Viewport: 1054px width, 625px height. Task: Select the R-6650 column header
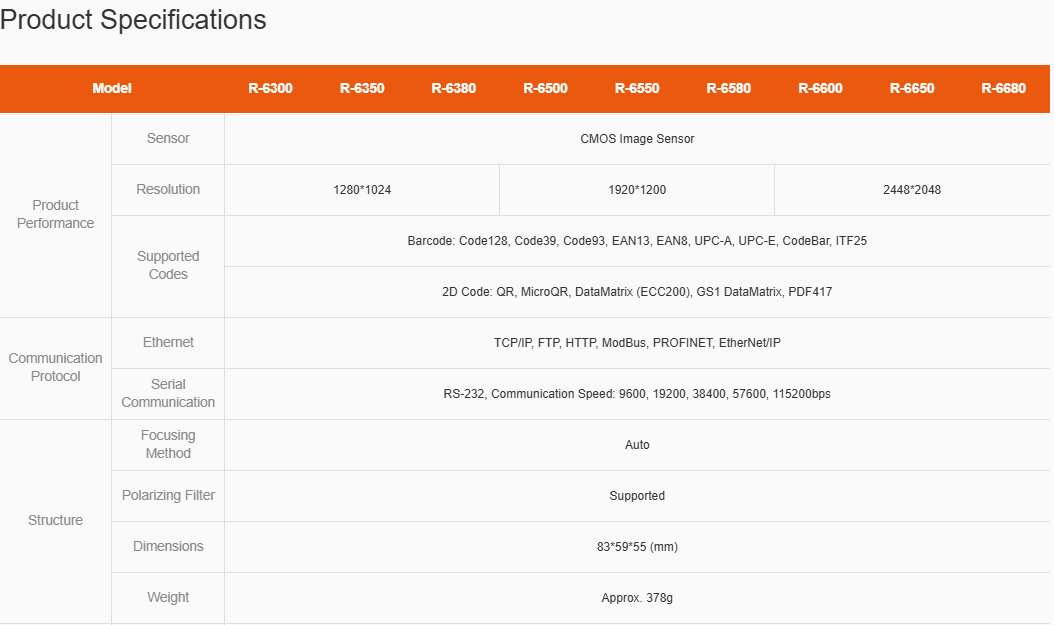[x=912, y=88]
